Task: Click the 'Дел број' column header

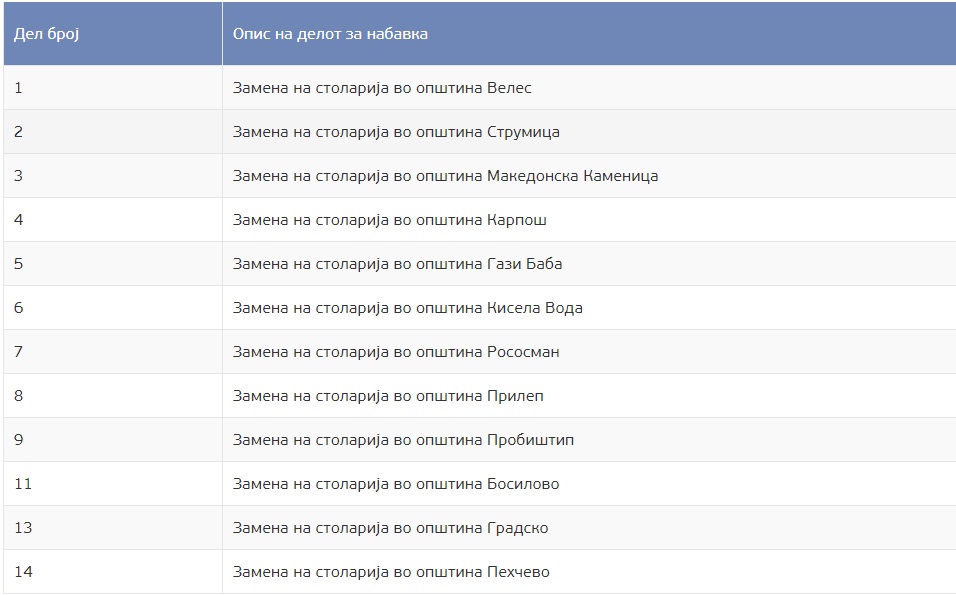Action: 46,34
